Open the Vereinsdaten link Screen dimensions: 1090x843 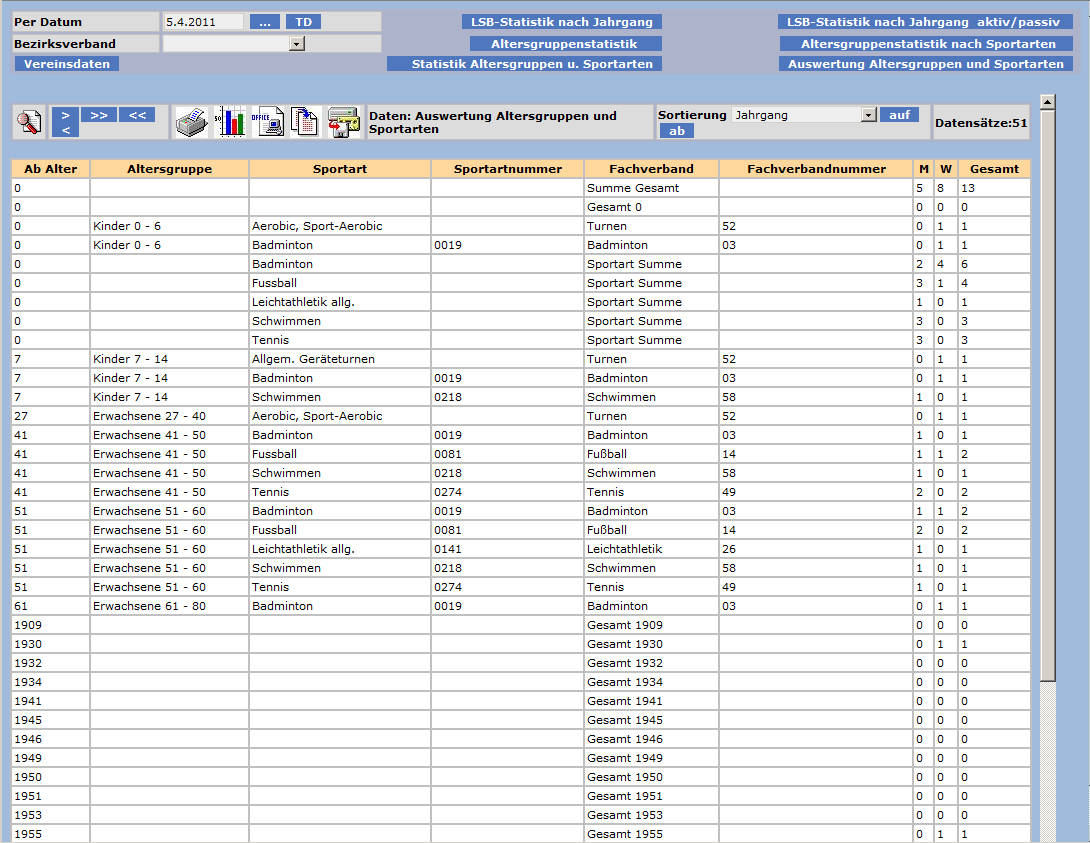pyautogui.click(x=67, y=64)
